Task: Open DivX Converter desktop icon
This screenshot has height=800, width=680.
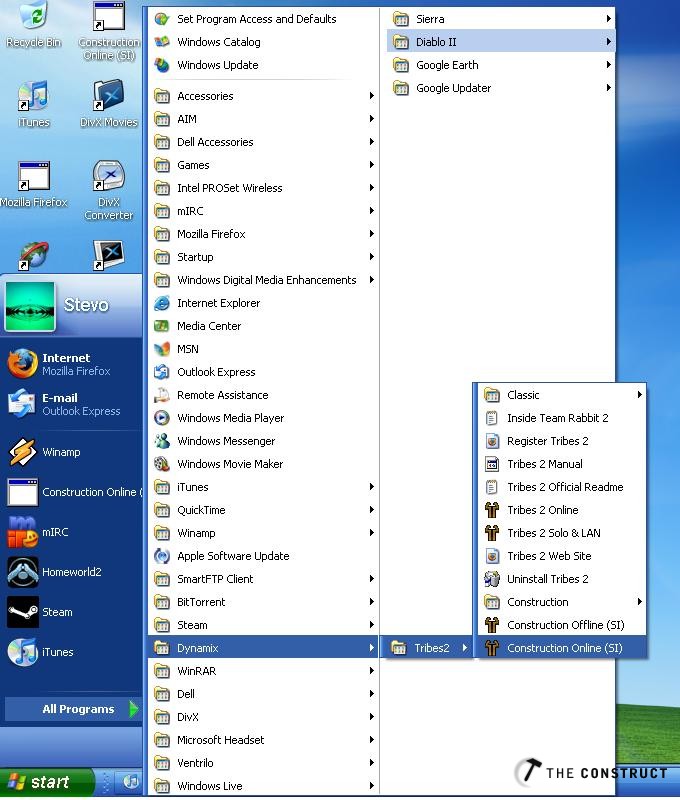Action: coord(108,190)
